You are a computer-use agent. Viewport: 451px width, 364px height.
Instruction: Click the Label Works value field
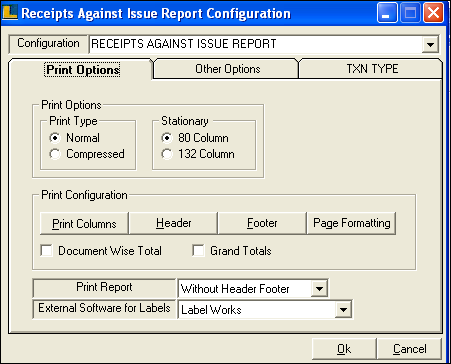[x=257, y=310]
